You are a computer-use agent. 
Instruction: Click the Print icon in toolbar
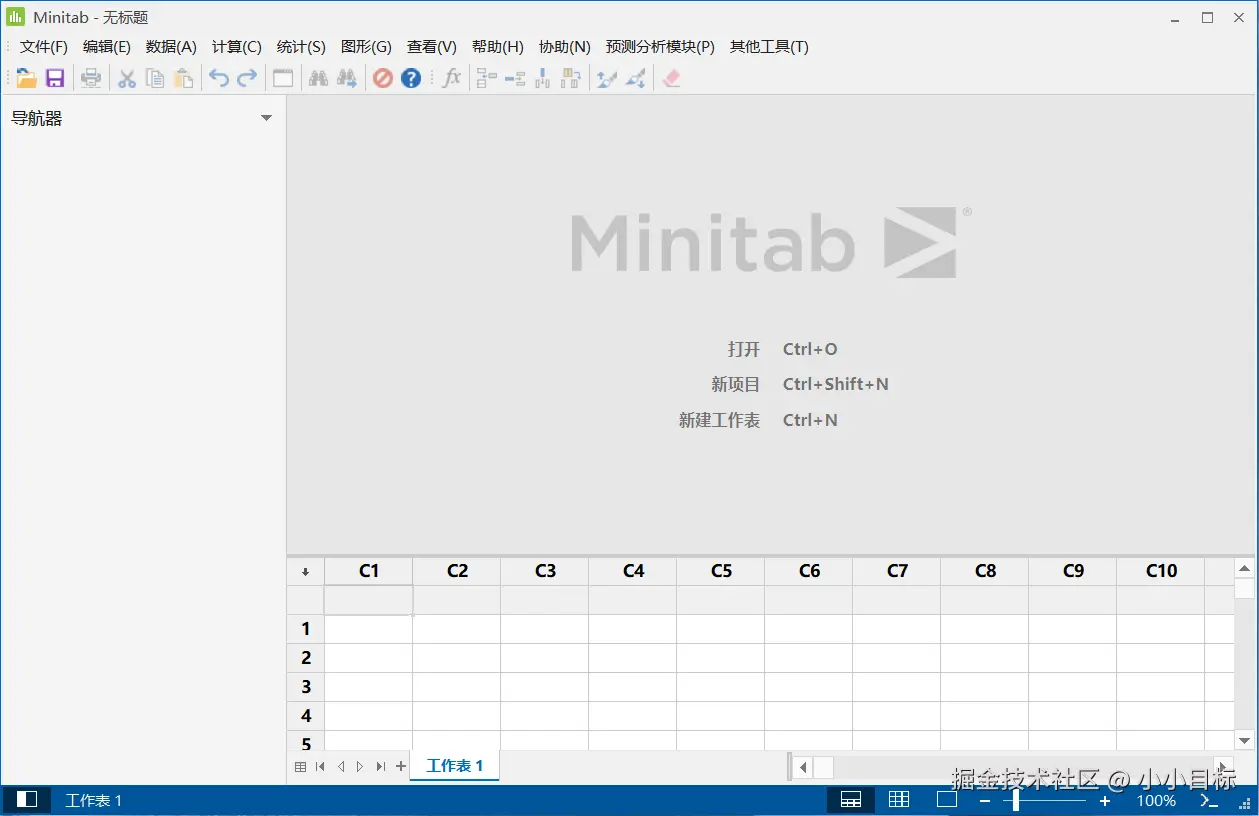pos(91,78)
